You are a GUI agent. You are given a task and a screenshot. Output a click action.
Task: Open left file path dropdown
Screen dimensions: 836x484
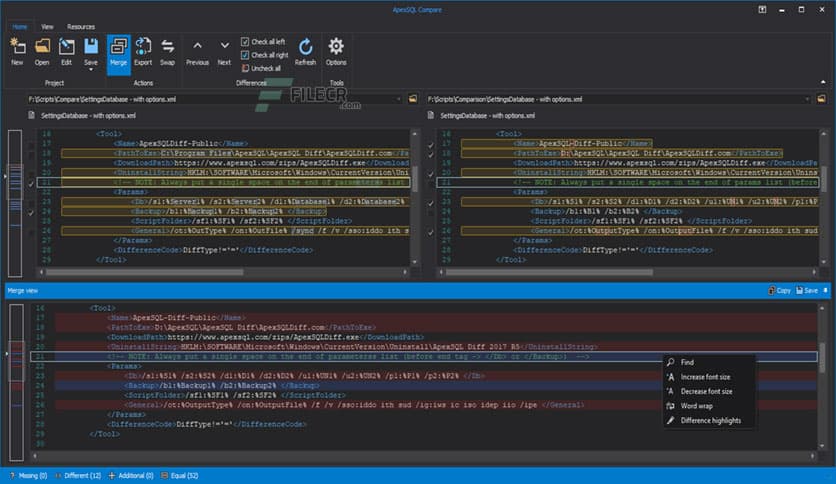click(x=398, y=99)
